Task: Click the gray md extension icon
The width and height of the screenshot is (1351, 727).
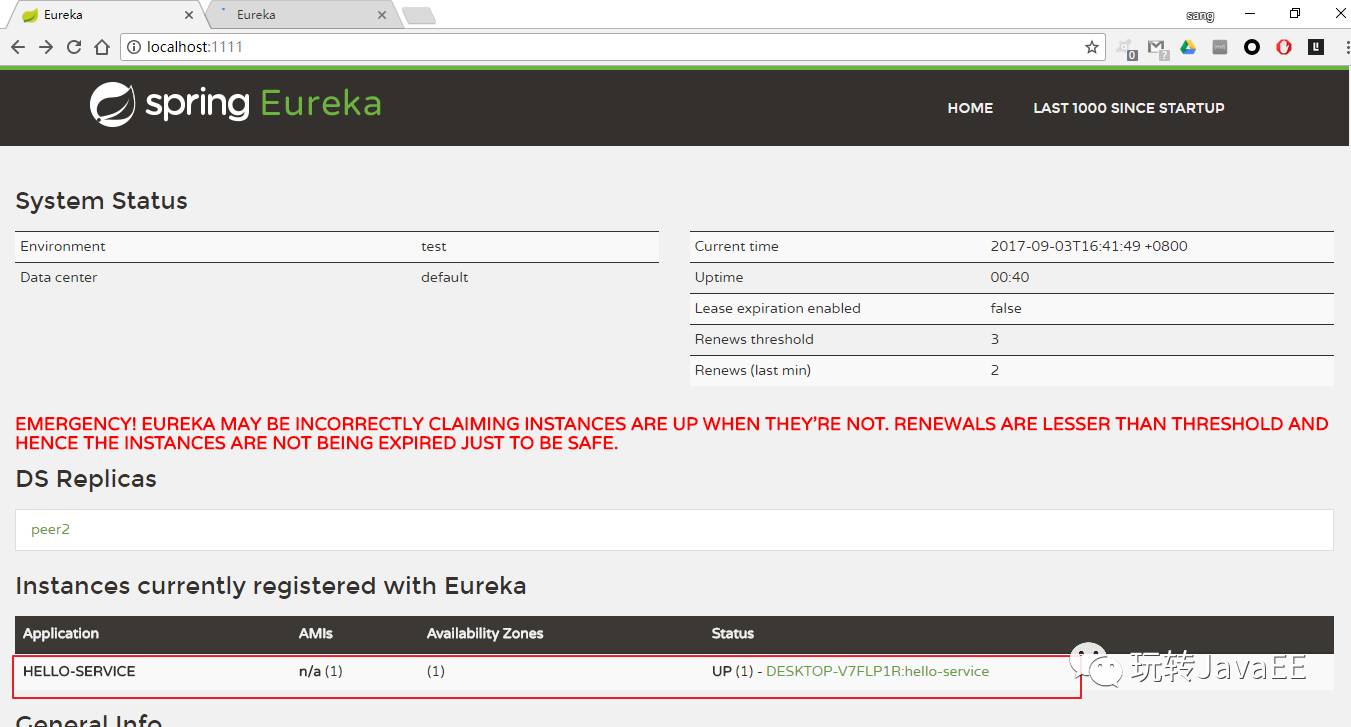Action: (x=1220, y=47)
